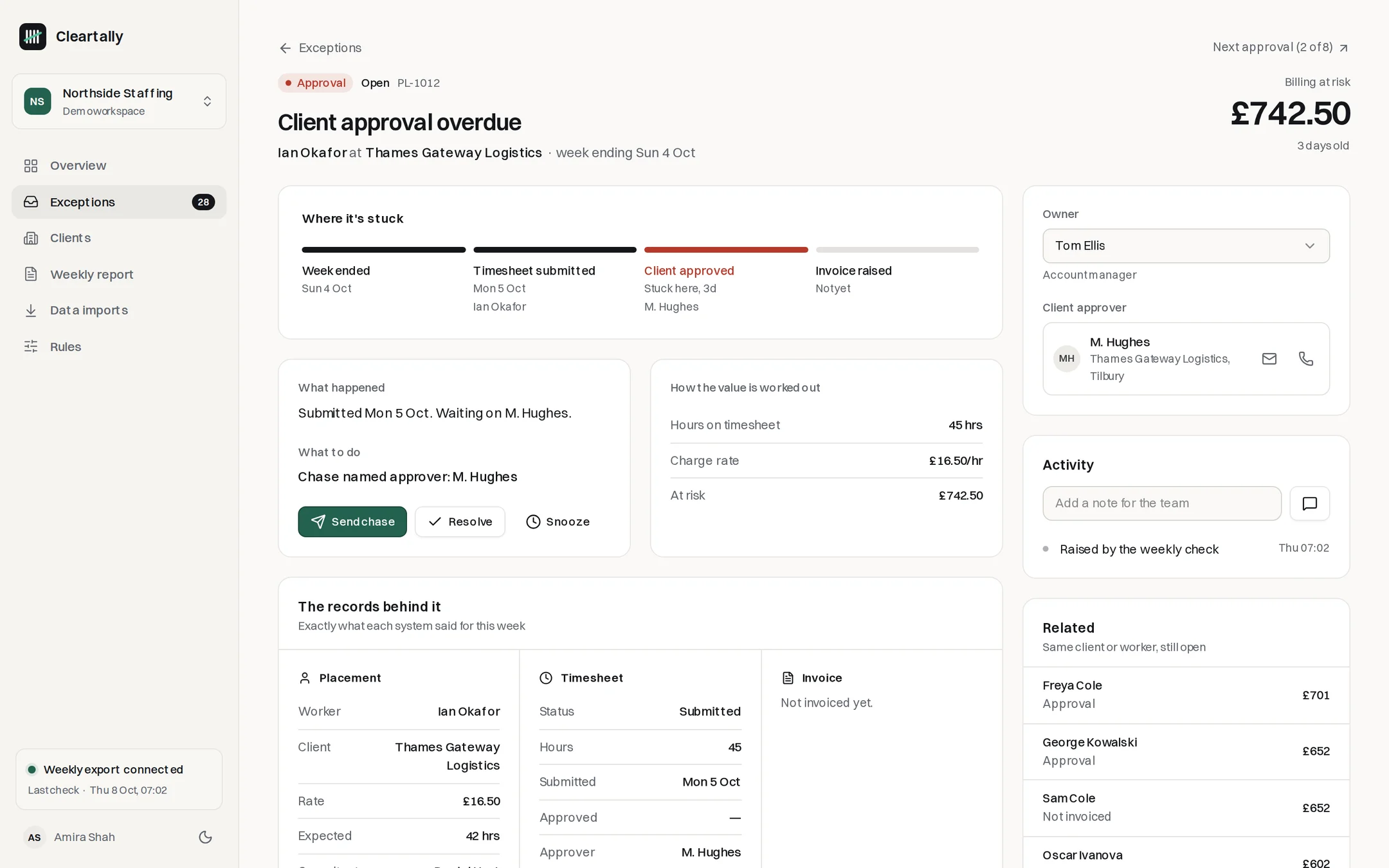Focus the Add a note field

tap(1162, 503)
